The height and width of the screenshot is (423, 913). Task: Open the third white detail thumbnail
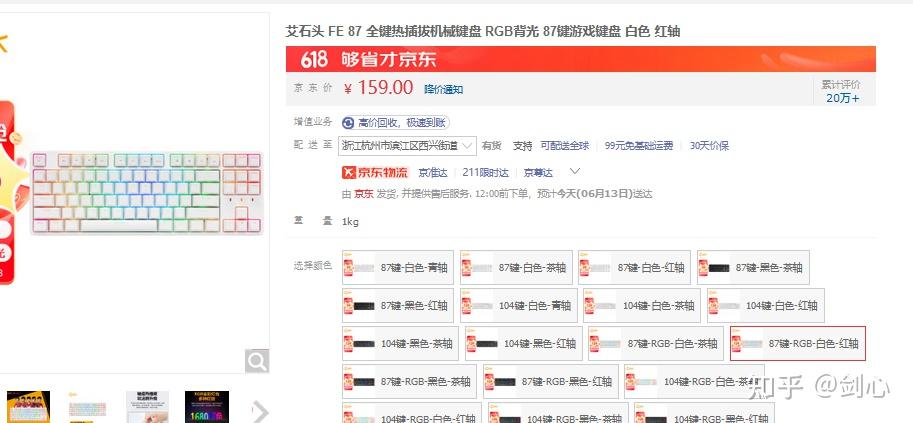click(147, 407)
